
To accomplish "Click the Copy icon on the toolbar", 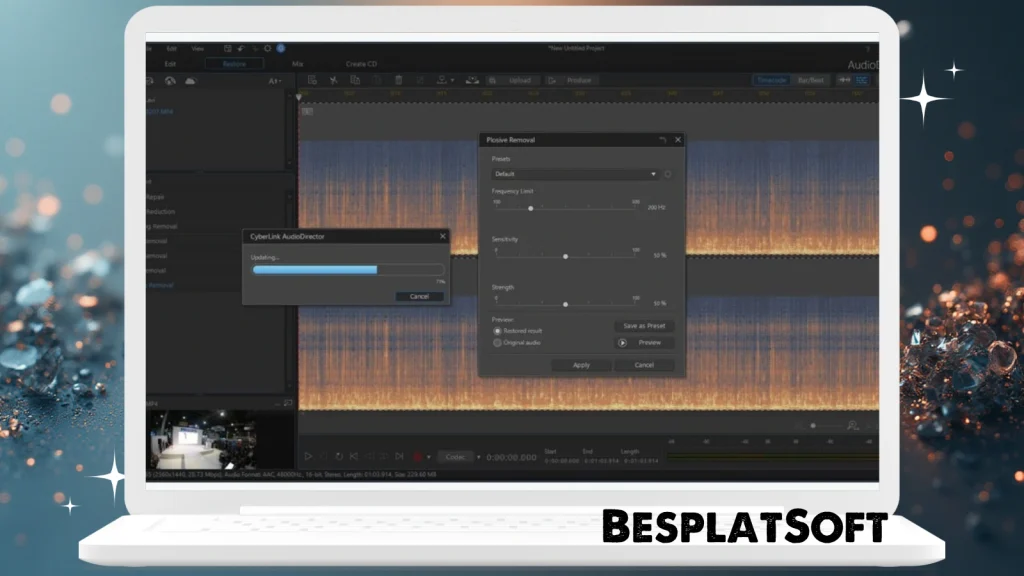I will point(356,80).
